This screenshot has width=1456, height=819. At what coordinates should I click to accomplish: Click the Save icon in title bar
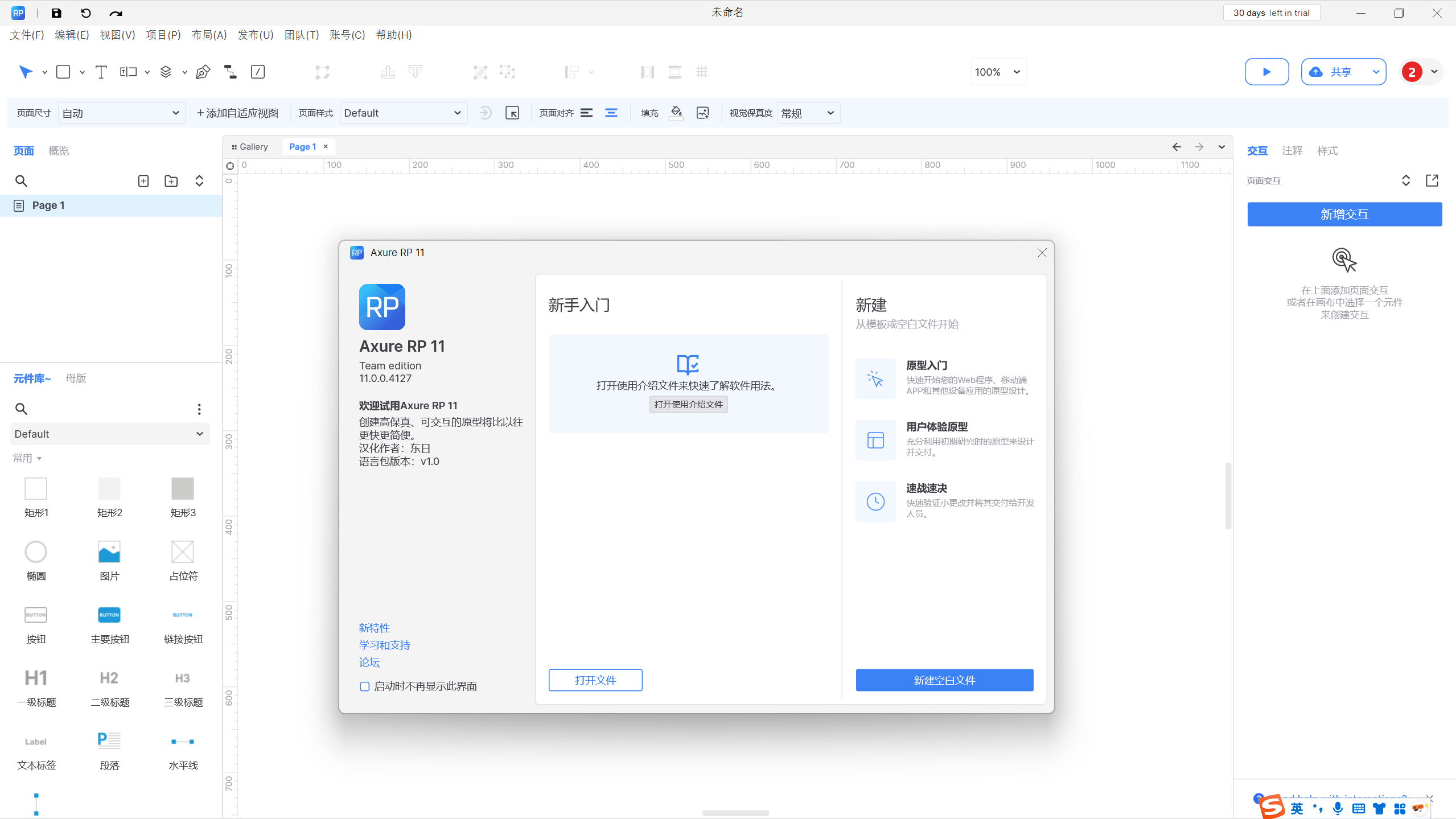(x=56, y=13)
